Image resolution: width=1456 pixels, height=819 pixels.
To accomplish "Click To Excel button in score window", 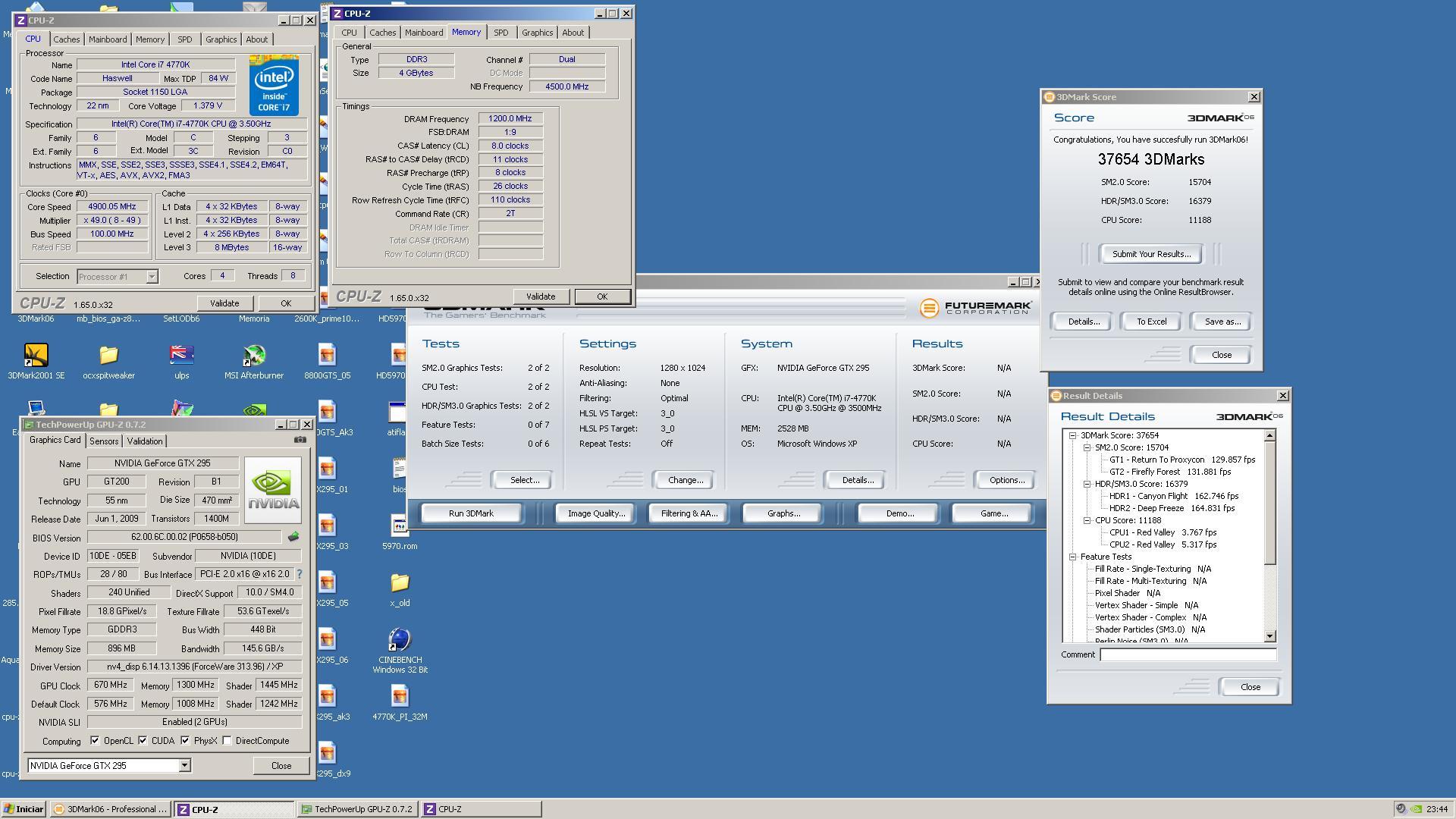I will click(1151, 322).
